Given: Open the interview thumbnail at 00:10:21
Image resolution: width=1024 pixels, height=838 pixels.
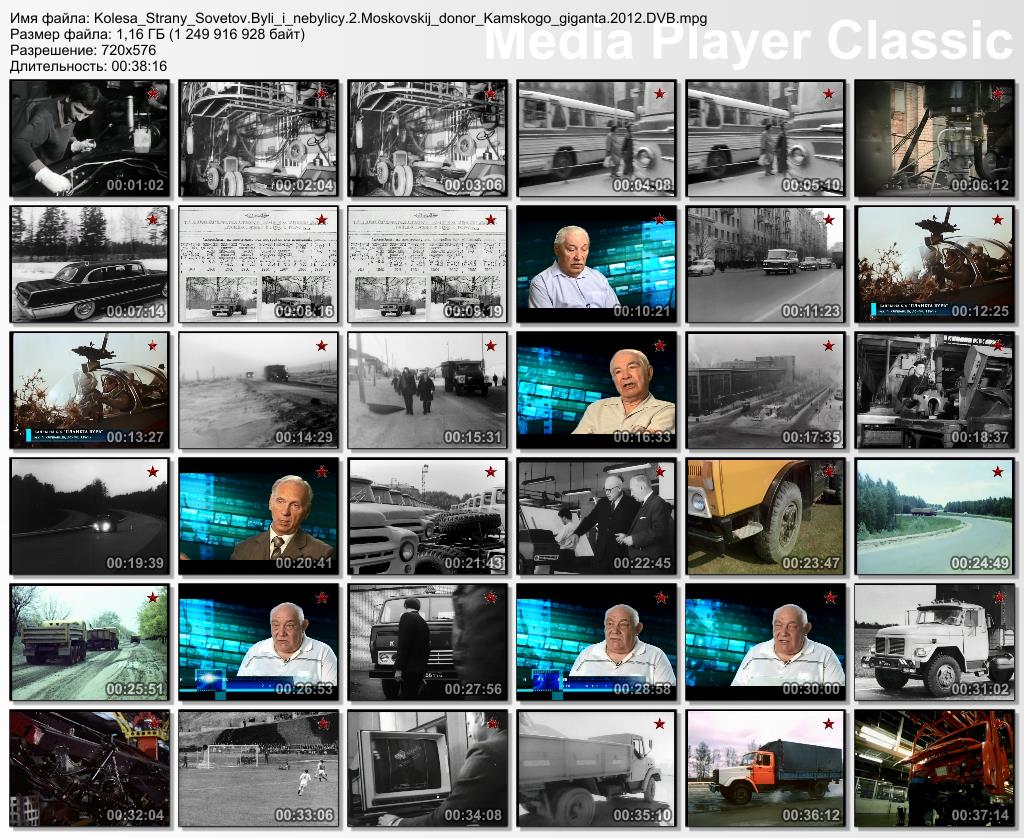Looking at the screenshot, I should [596, 264].
